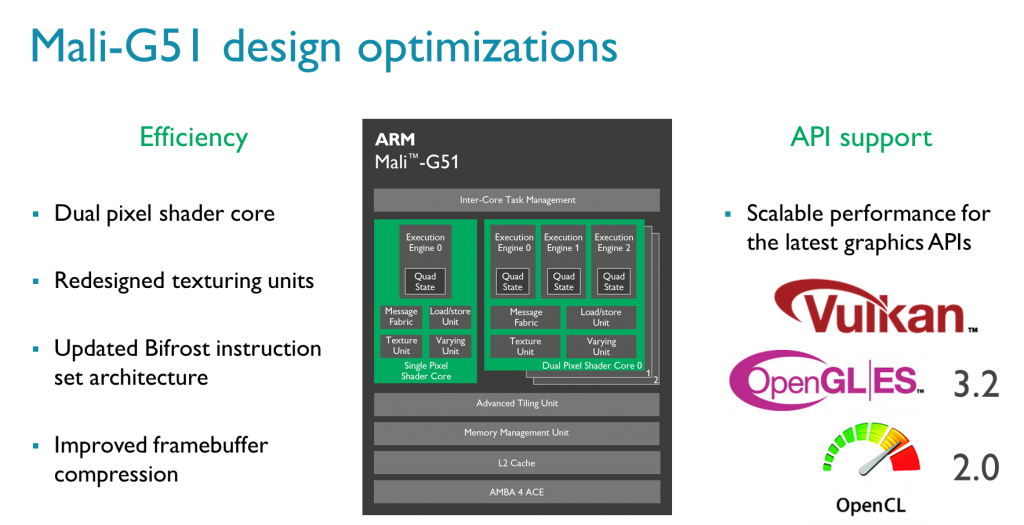
Task: Click the "Single Pixel Shader Core" label
Action: (426, 371)
